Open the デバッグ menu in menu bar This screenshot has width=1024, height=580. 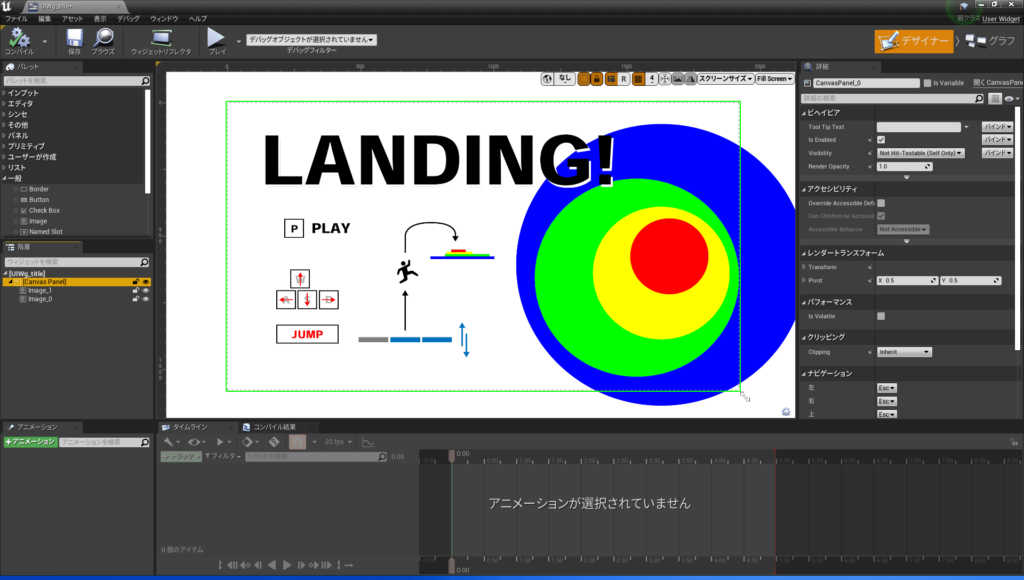tap(128, 19)
